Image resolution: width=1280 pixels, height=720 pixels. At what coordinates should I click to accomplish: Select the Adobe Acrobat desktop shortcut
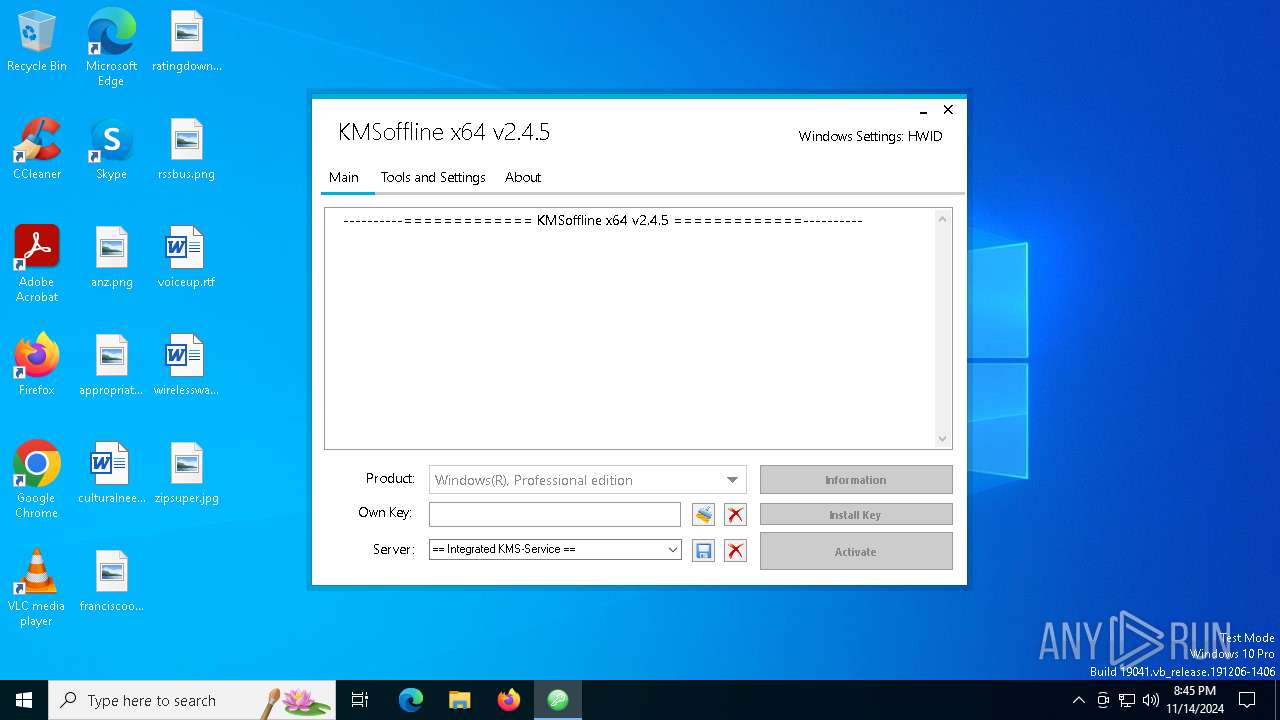pos(37,264)
